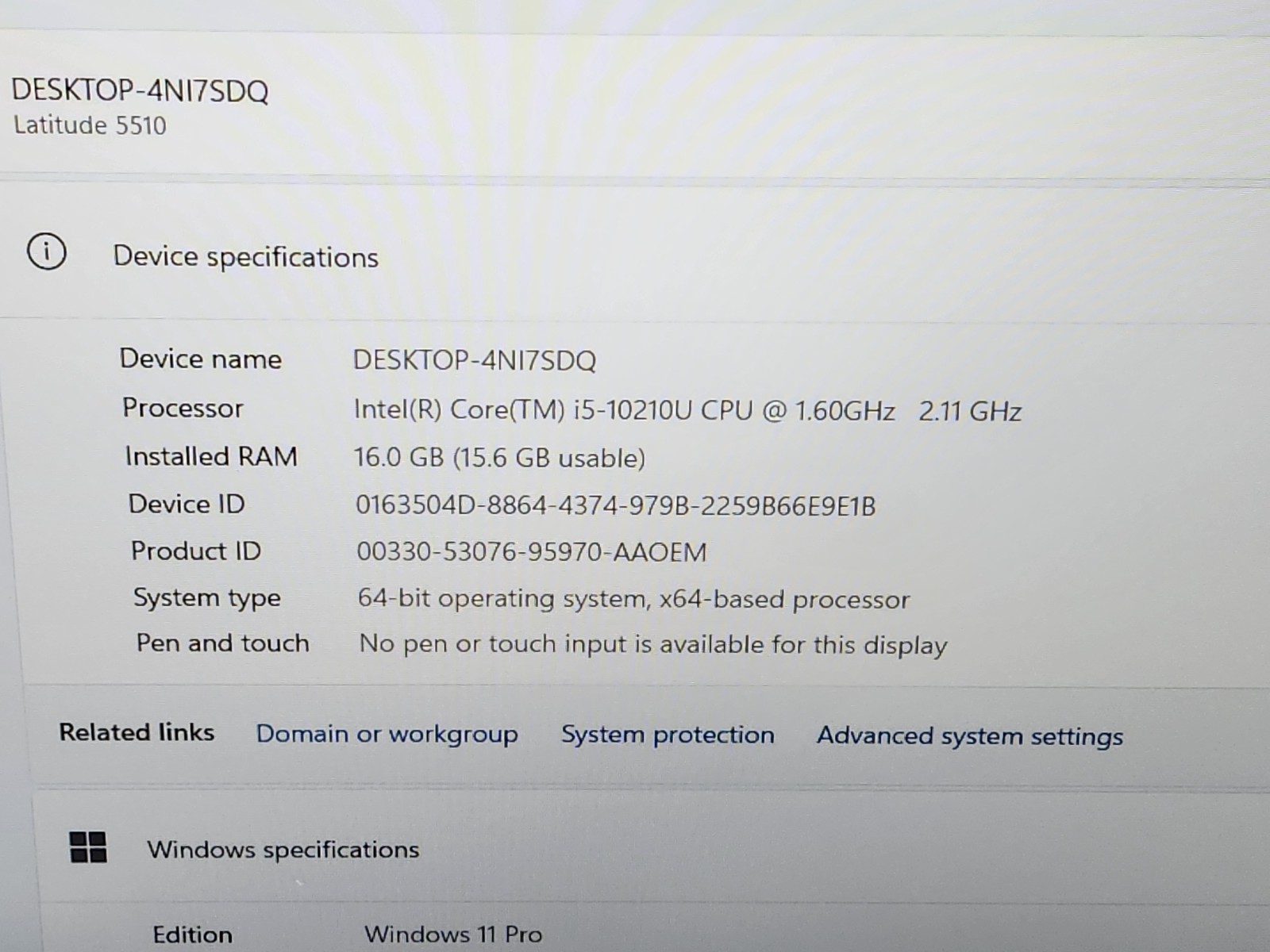
Task: Select the 16.0 GB (15.6 GB usable) value
Action: coord(499,459)
